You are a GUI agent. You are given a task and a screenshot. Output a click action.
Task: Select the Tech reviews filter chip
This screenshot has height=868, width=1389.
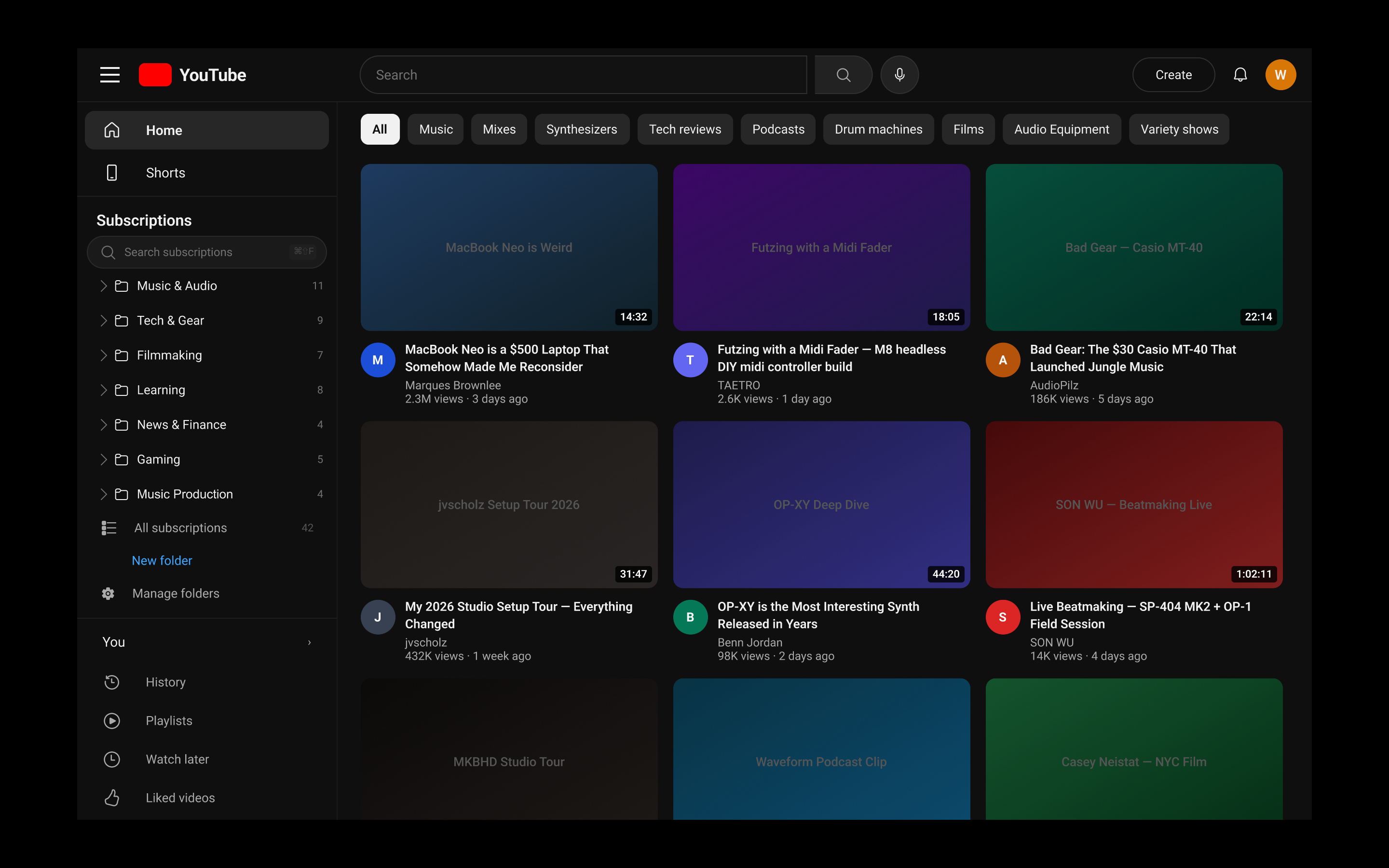tap(685, 129)
